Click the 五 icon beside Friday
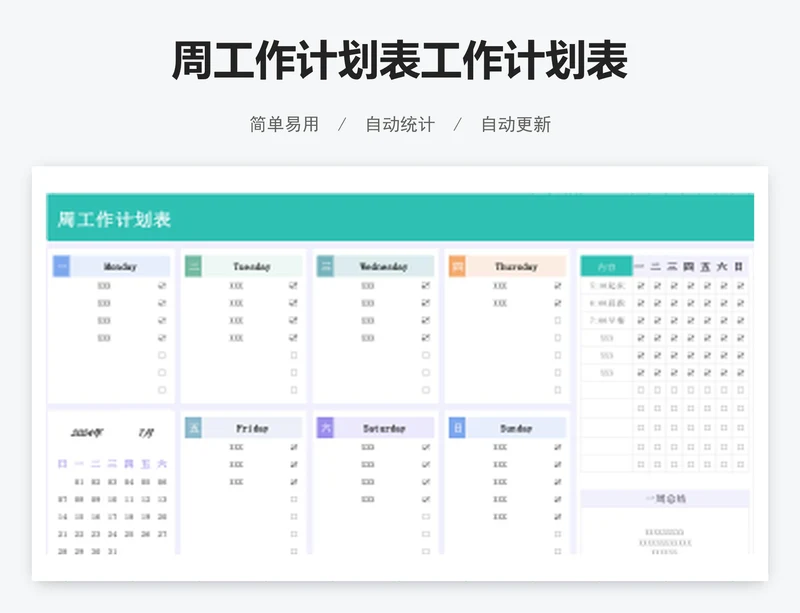This screenshot has height=613, width=800. coord(193,428)
